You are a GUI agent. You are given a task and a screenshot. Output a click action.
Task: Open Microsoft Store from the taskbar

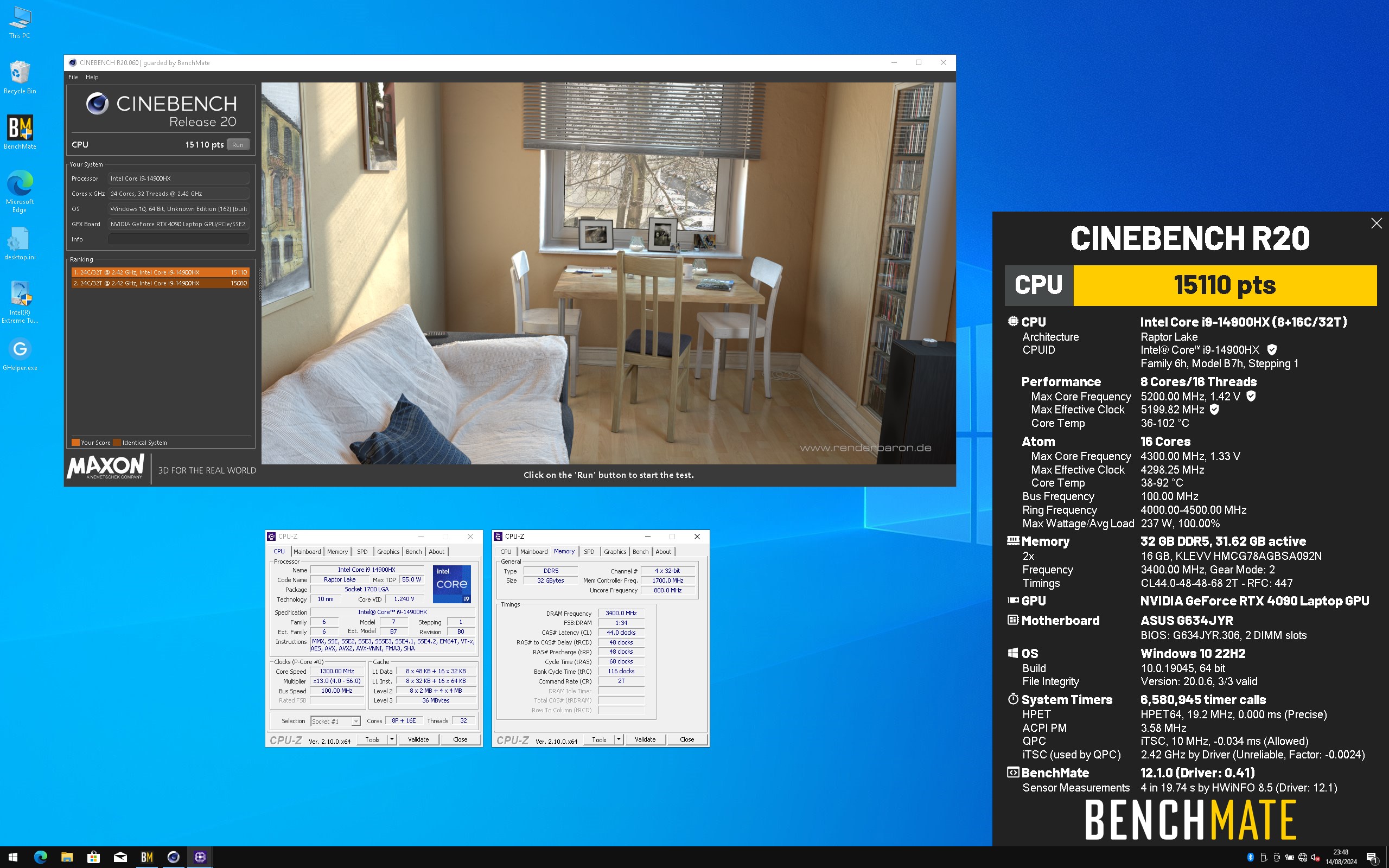(x=93, y=857)
